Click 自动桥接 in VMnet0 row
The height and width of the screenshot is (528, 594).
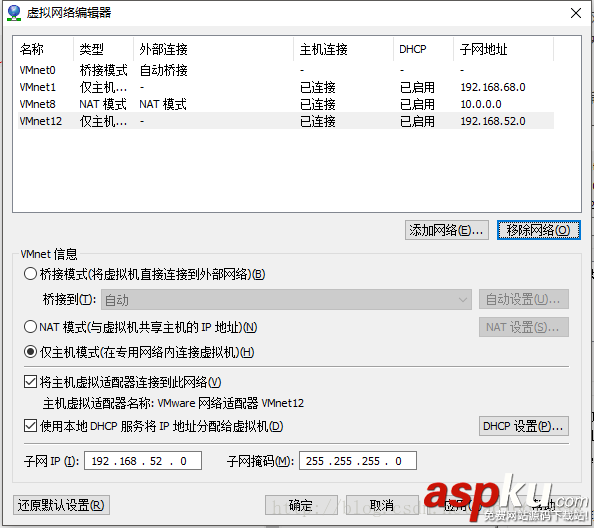163,70
